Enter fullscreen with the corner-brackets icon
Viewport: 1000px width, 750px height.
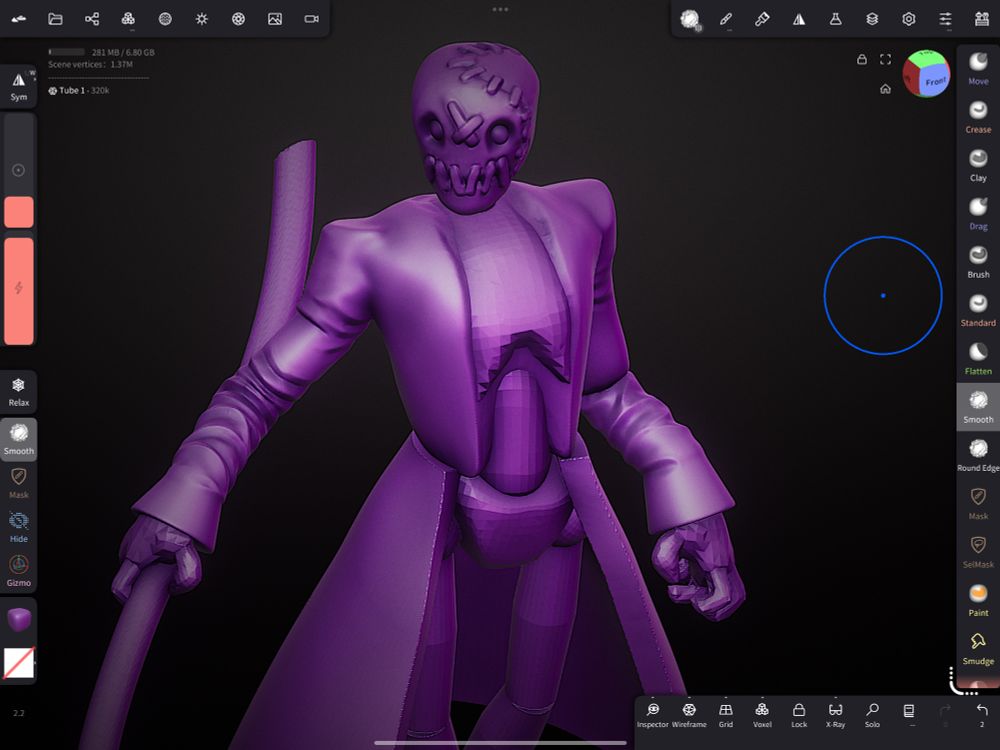pyautogui.click(x=885, y=59)
